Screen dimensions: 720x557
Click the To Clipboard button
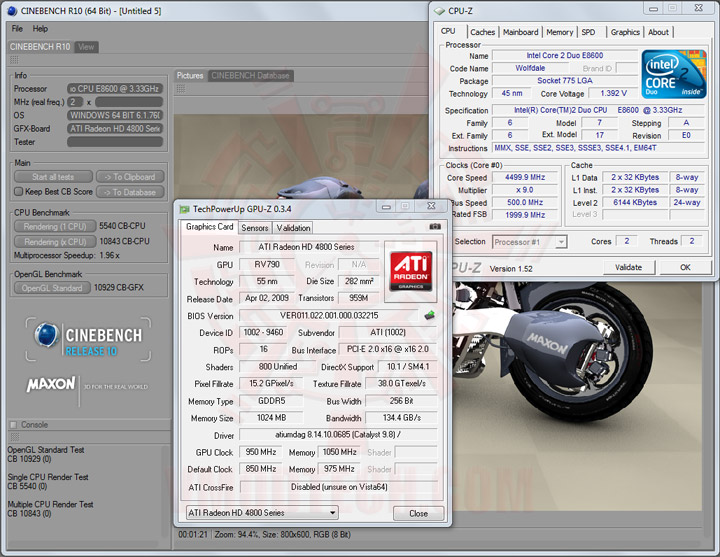coord(130,177)
